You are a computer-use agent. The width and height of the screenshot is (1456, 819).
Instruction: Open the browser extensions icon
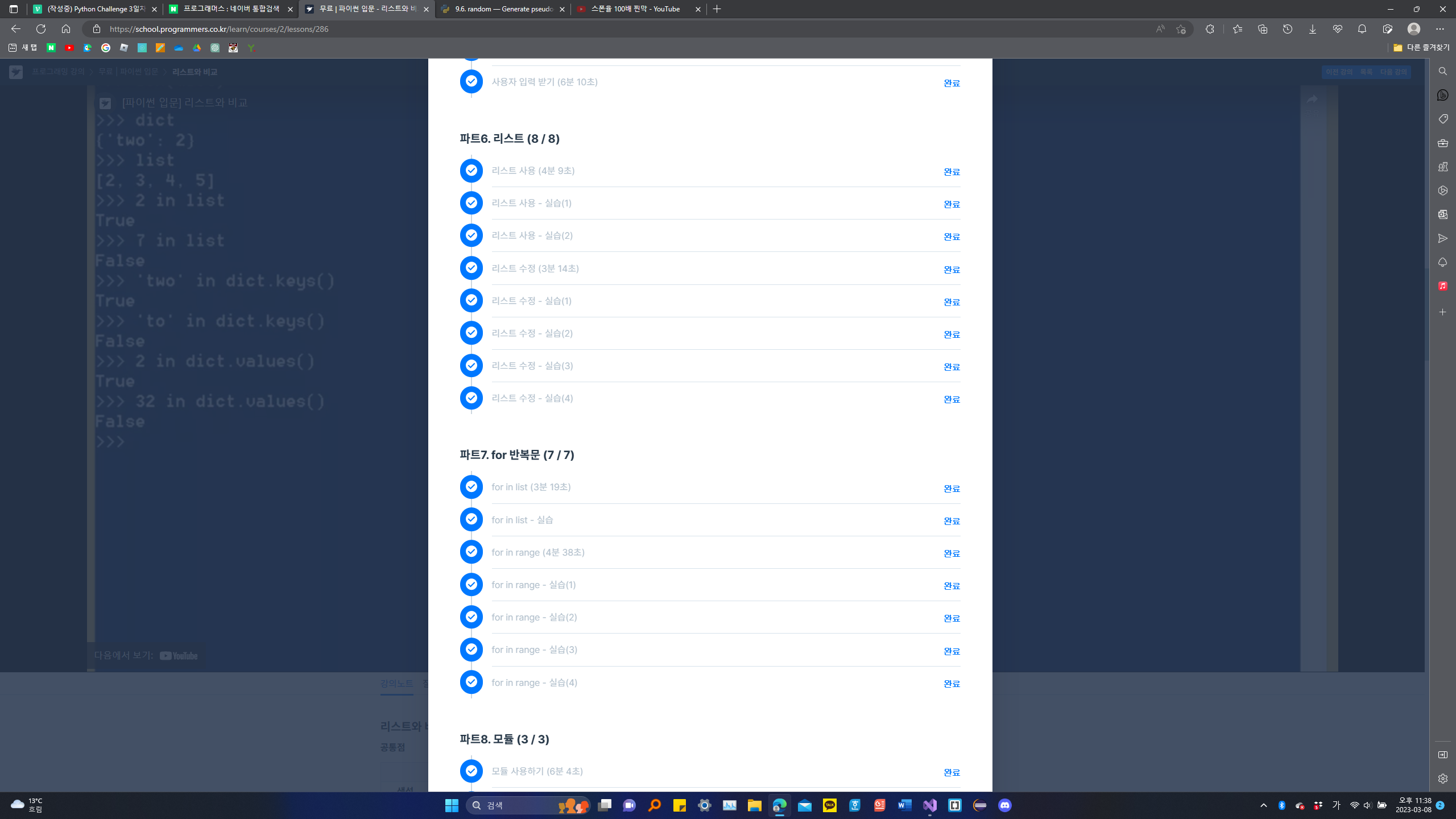(1210, 29)
